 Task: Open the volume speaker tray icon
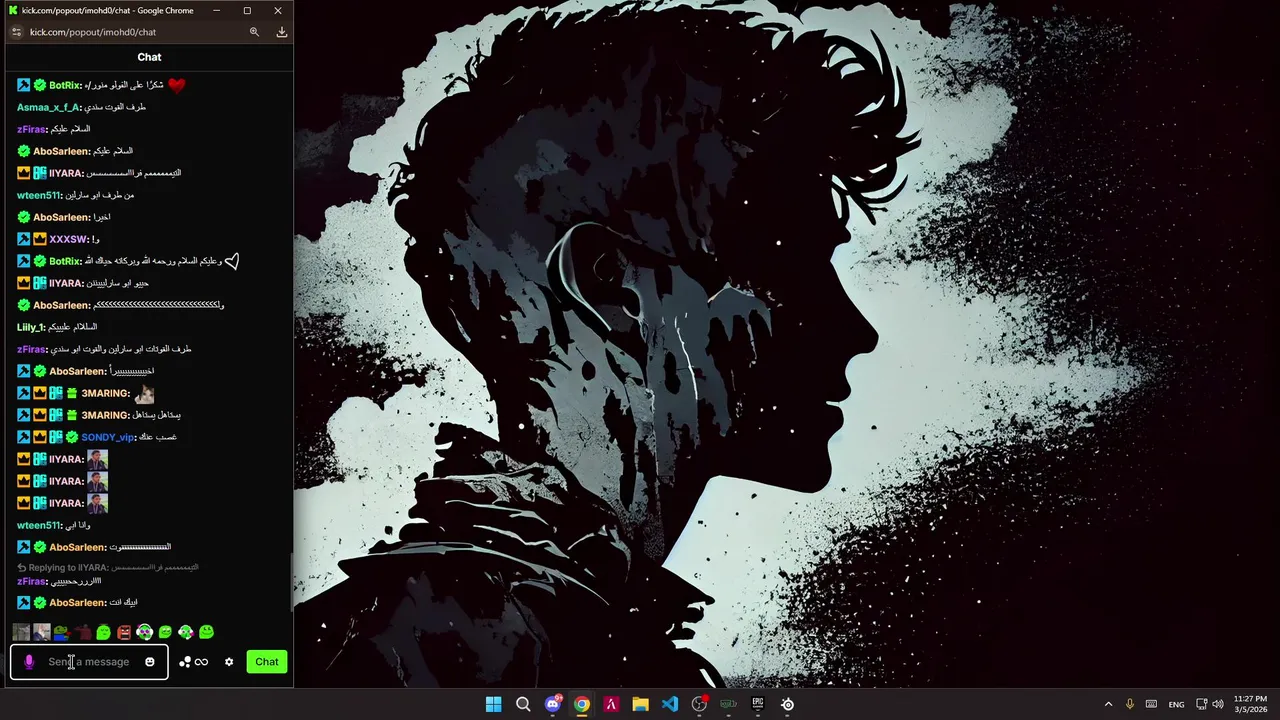[1218, 704]
